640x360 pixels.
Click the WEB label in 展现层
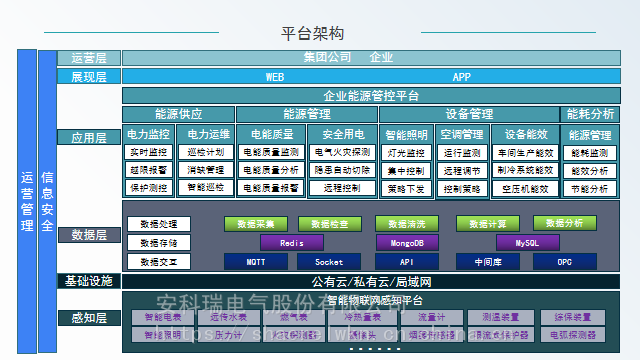[x=275, y=77]
